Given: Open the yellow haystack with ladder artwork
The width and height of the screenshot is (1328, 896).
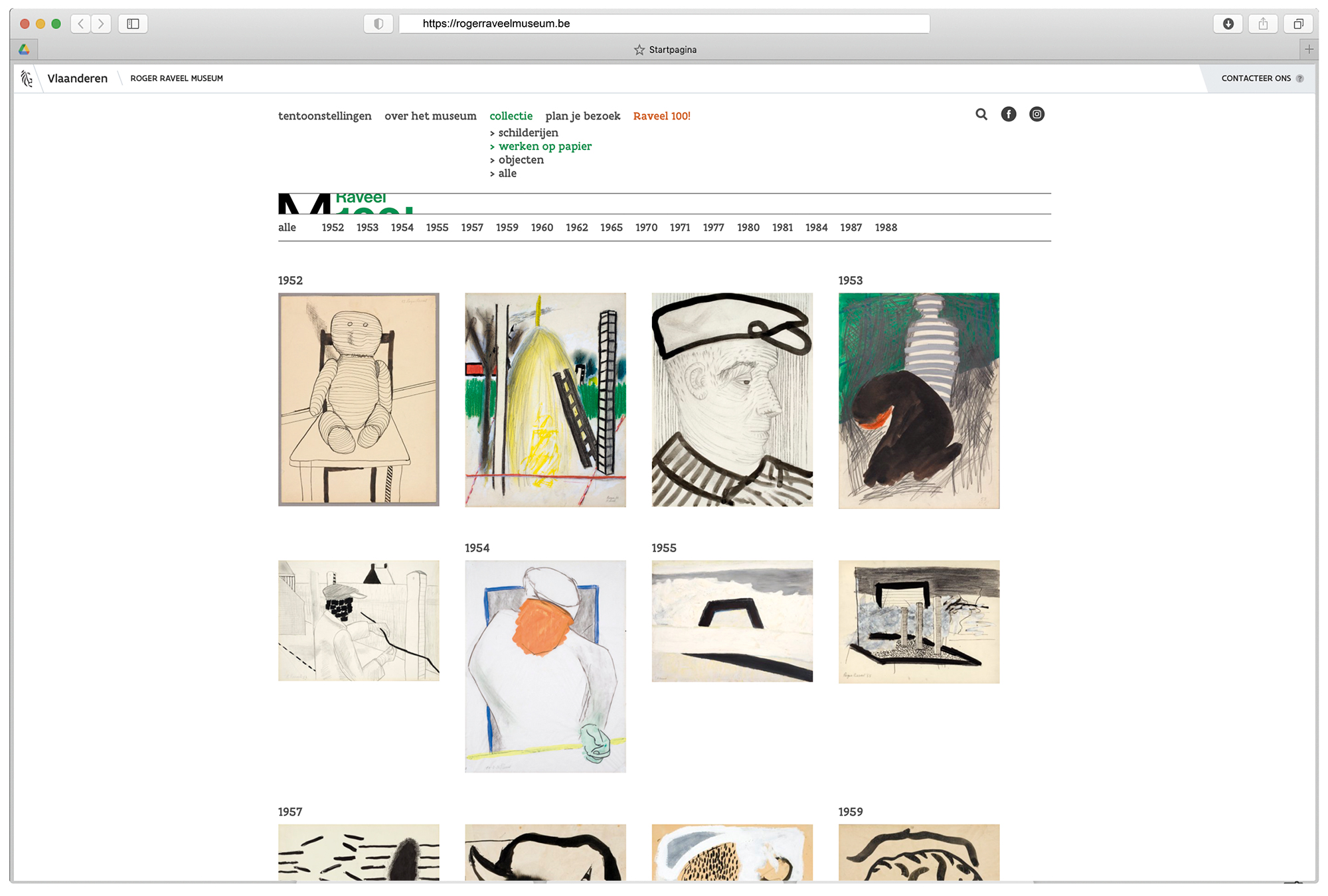Looking at the screenshot, I should coord(545,400).
